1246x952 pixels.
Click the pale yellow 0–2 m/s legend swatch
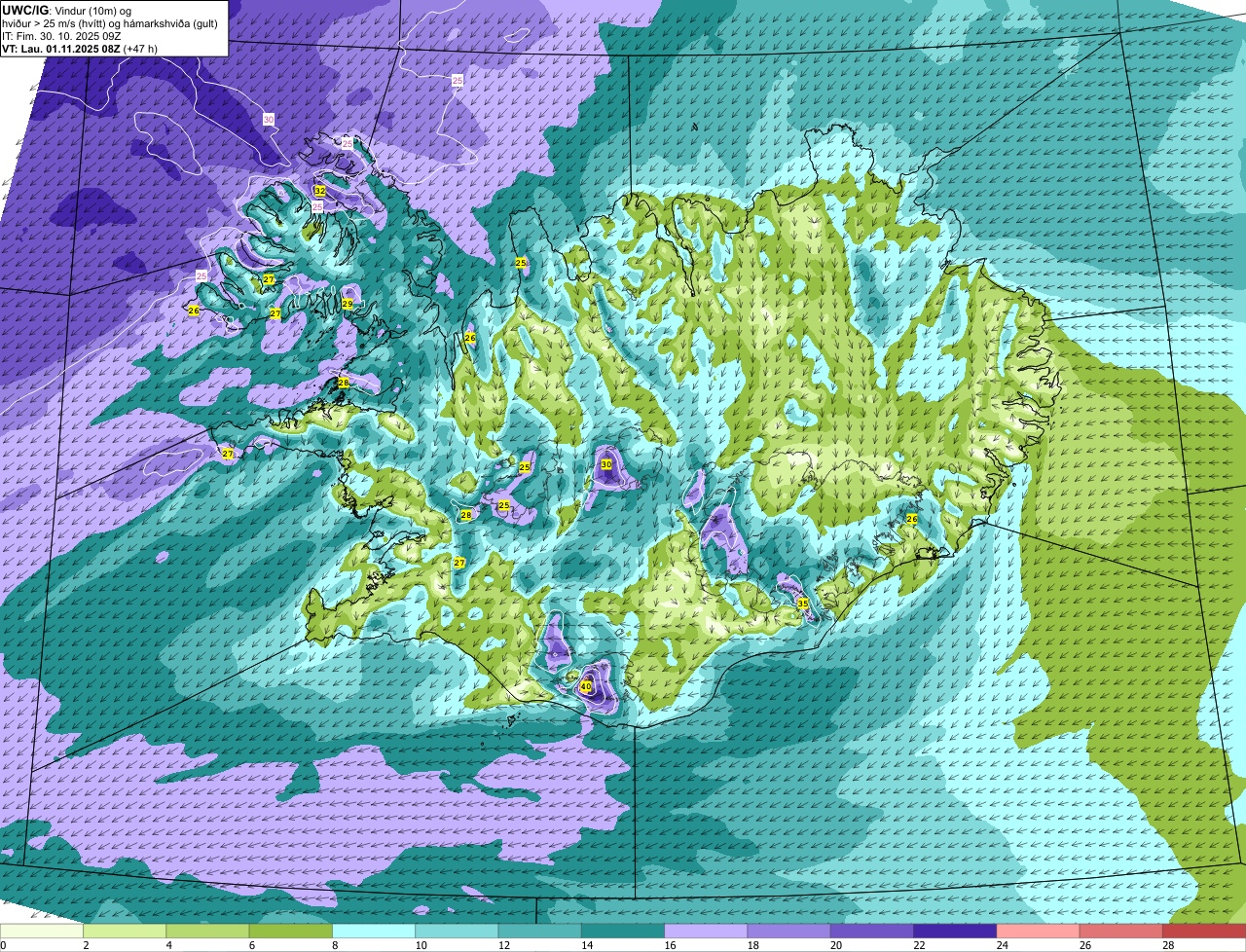[42, 932]
